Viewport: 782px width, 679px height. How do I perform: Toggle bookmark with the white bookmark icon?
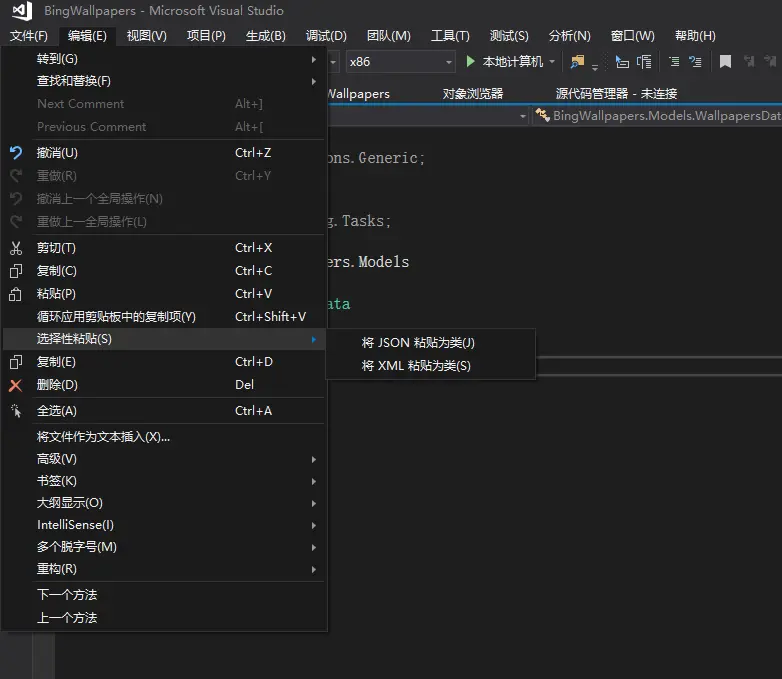[x=725, y=61]
